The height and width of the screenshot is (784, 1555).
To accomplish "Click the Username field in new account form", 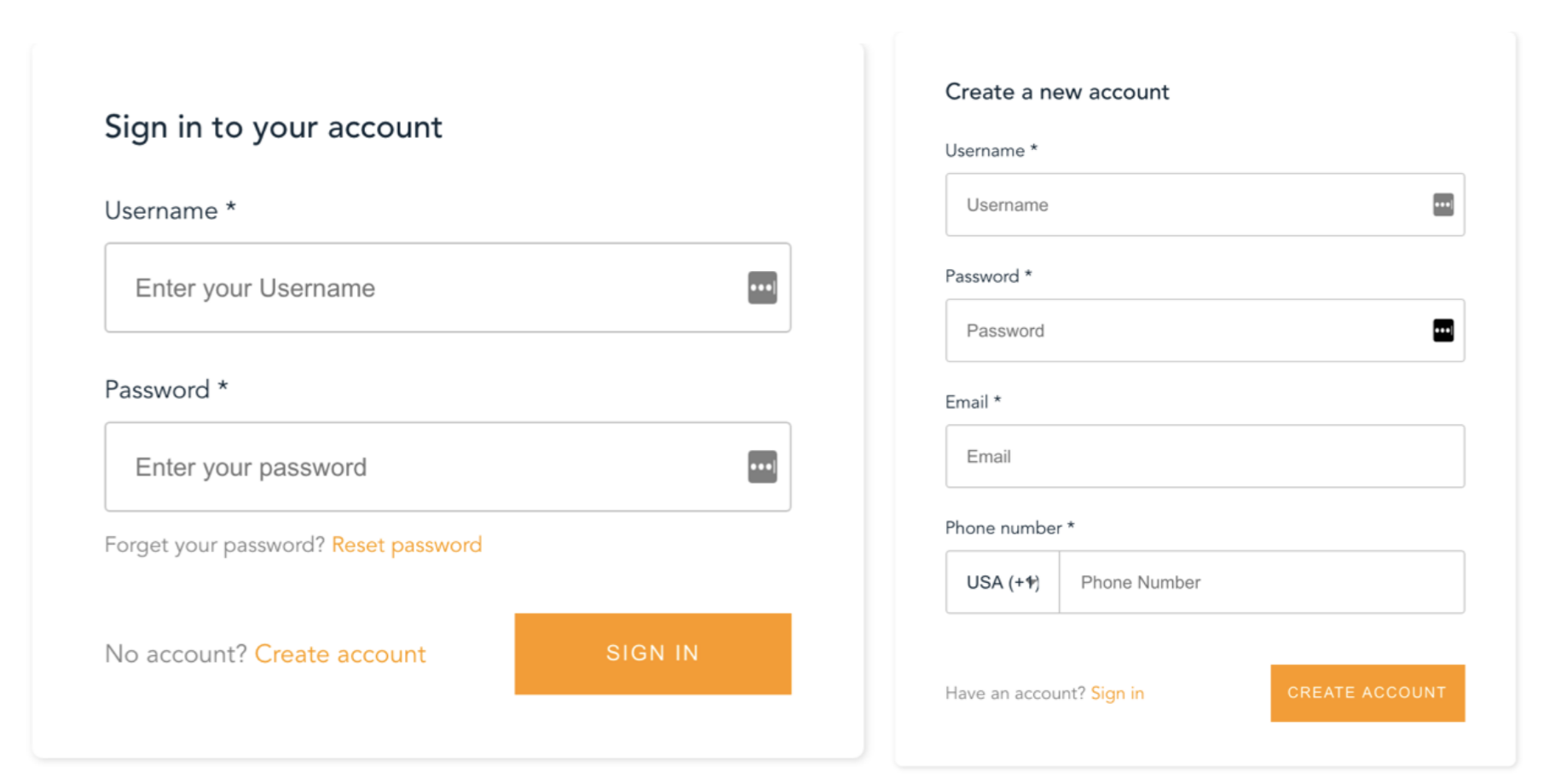I will point(1185,205).
